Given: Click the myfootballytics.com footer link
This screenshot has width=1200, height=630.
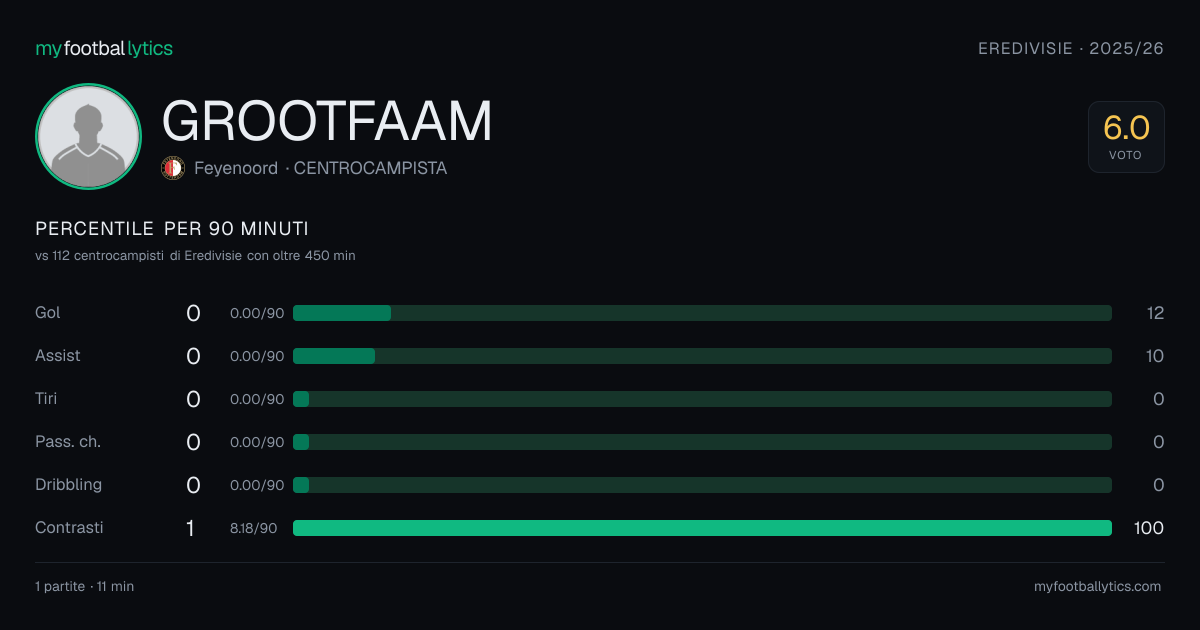Looking at the screenshot, I should pos(1098,587).
